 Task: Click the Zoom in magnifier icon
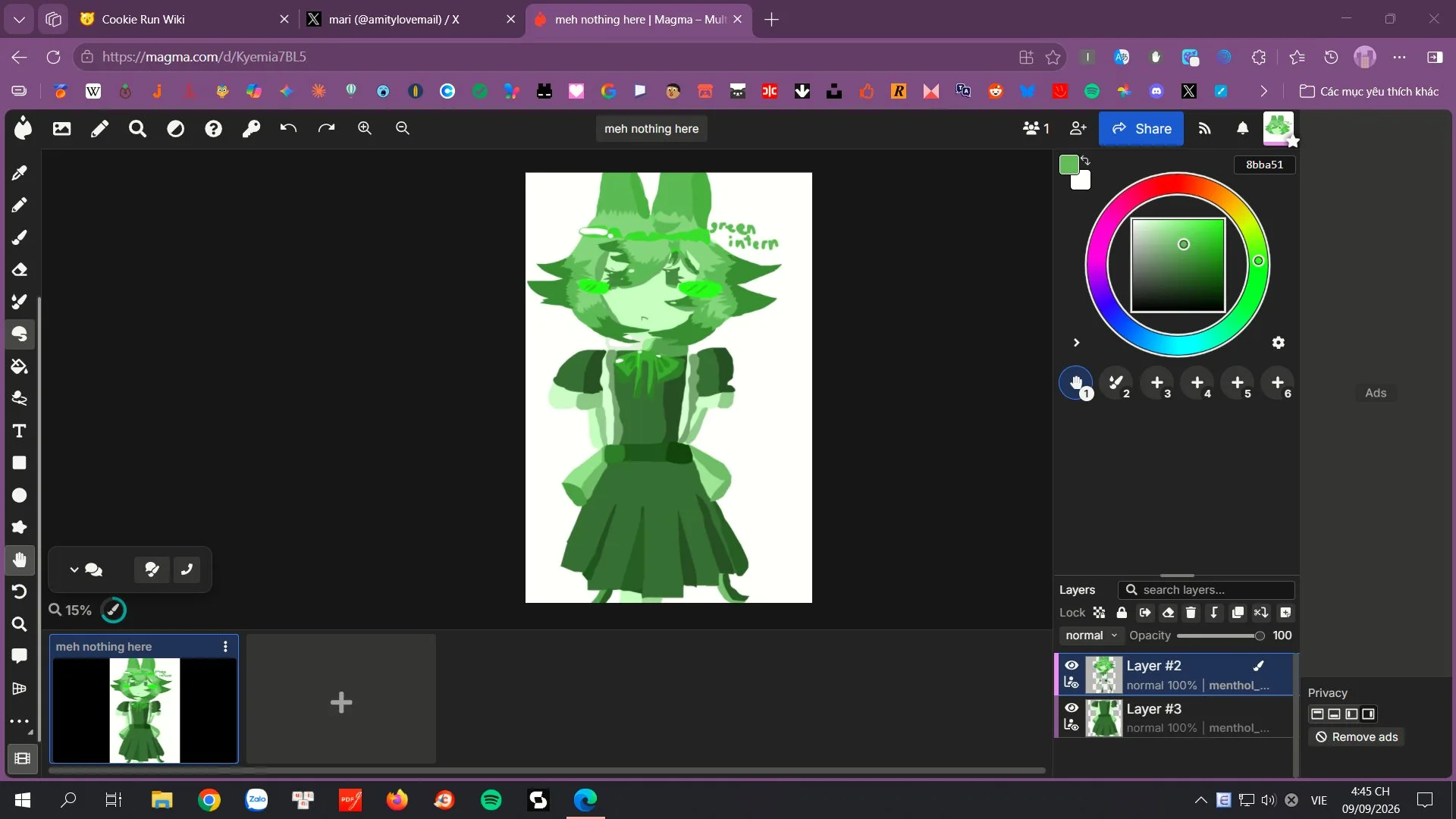pos(365,128)
